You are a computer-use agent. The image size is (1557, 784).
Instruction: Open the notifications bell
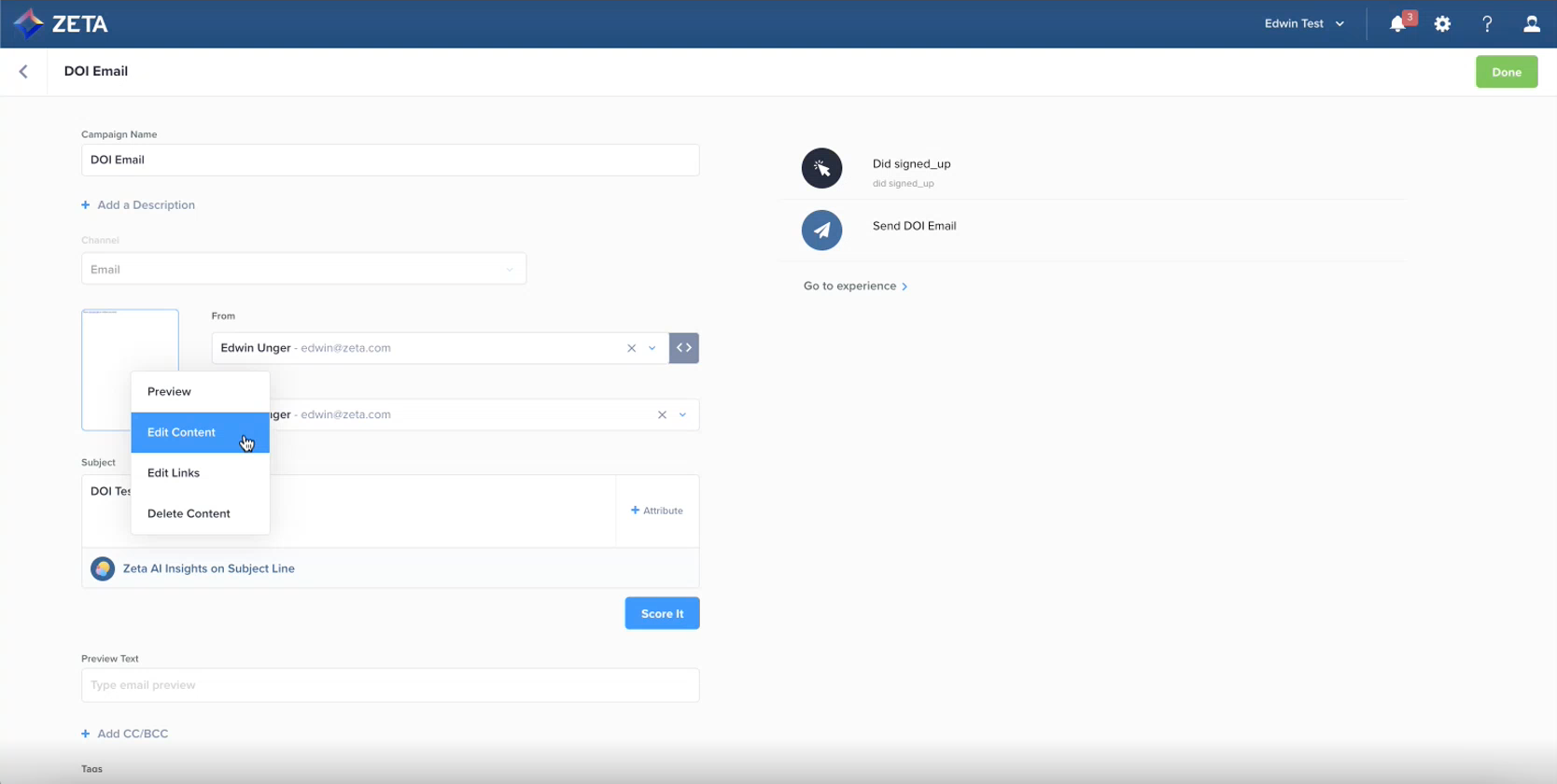1397,24
